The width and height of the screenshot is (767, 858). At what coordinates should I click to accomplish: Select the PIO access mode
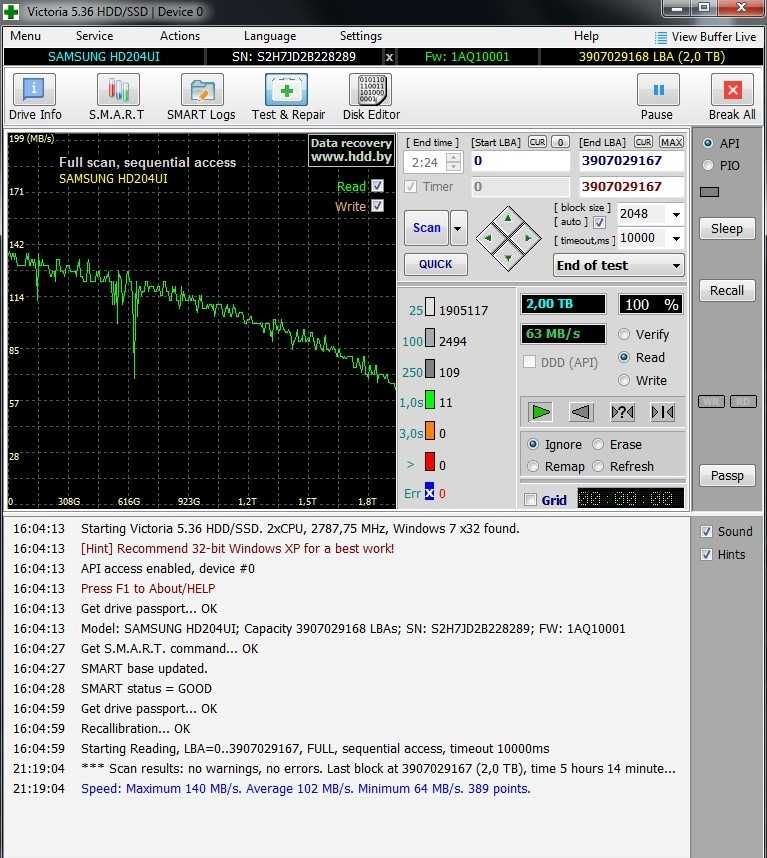click(x=708, y=165)
